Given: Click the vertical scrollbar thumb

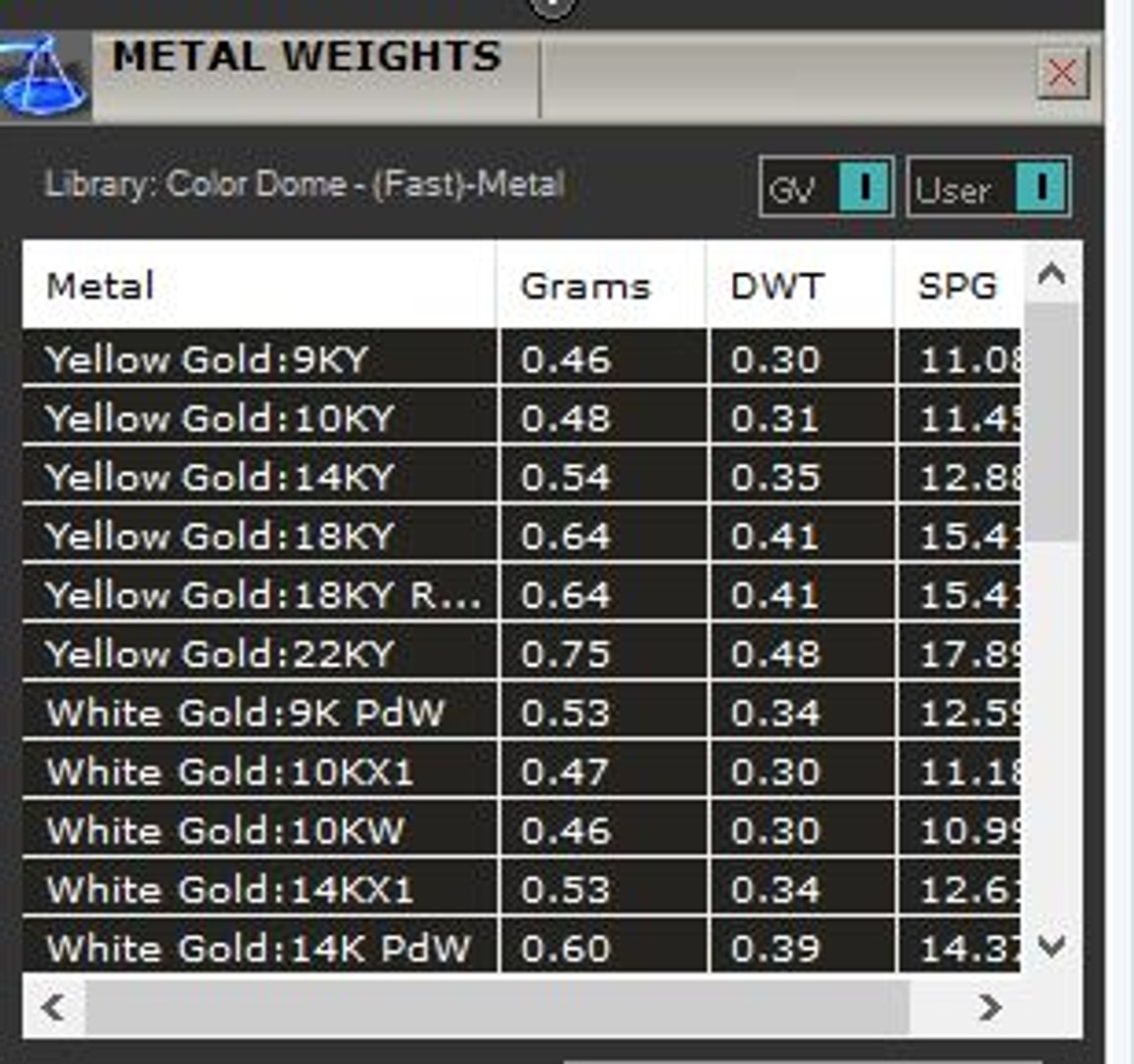Looking at the screenshot, I should coord(1052,423).
